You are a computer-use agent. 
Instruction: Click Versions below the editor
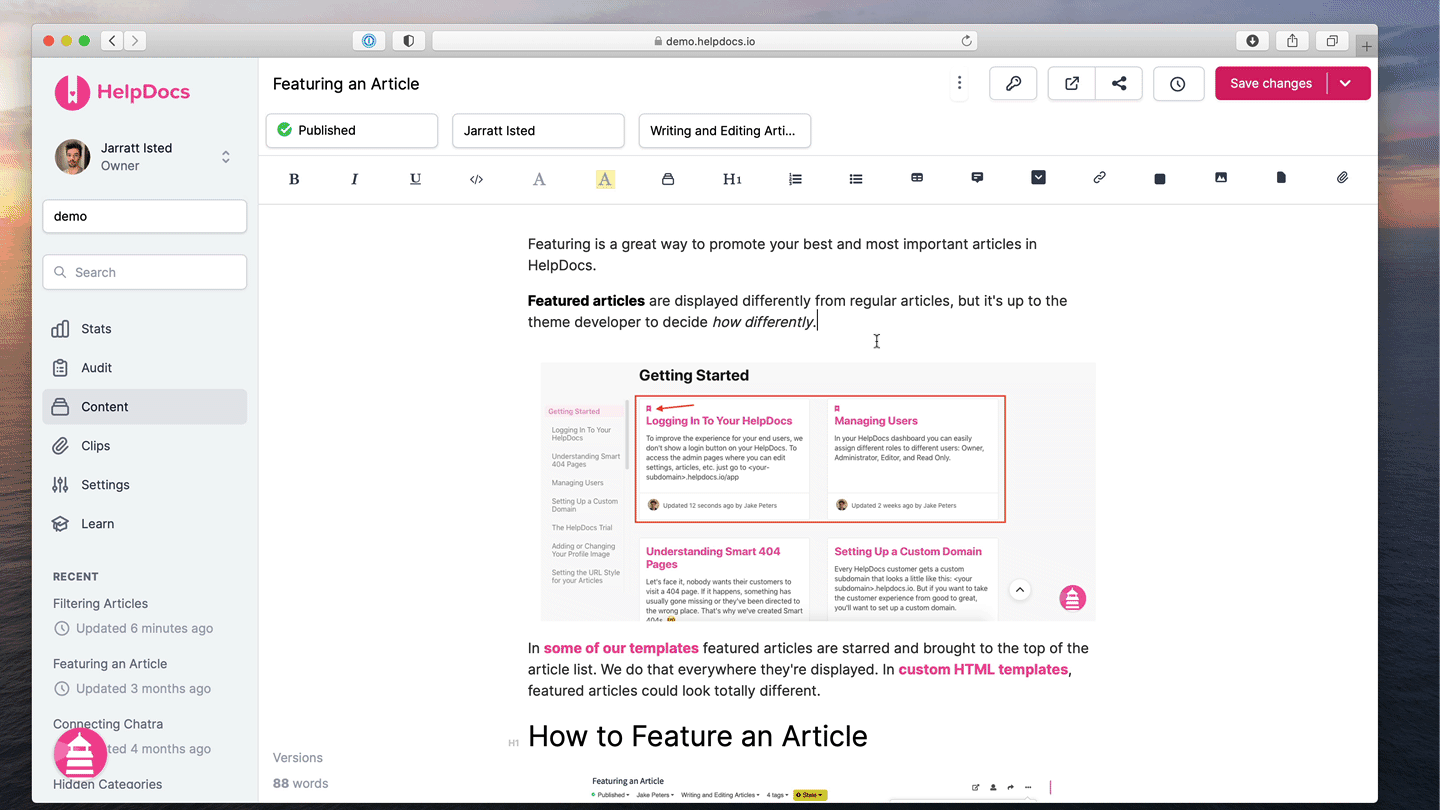[x=298, y=758]
